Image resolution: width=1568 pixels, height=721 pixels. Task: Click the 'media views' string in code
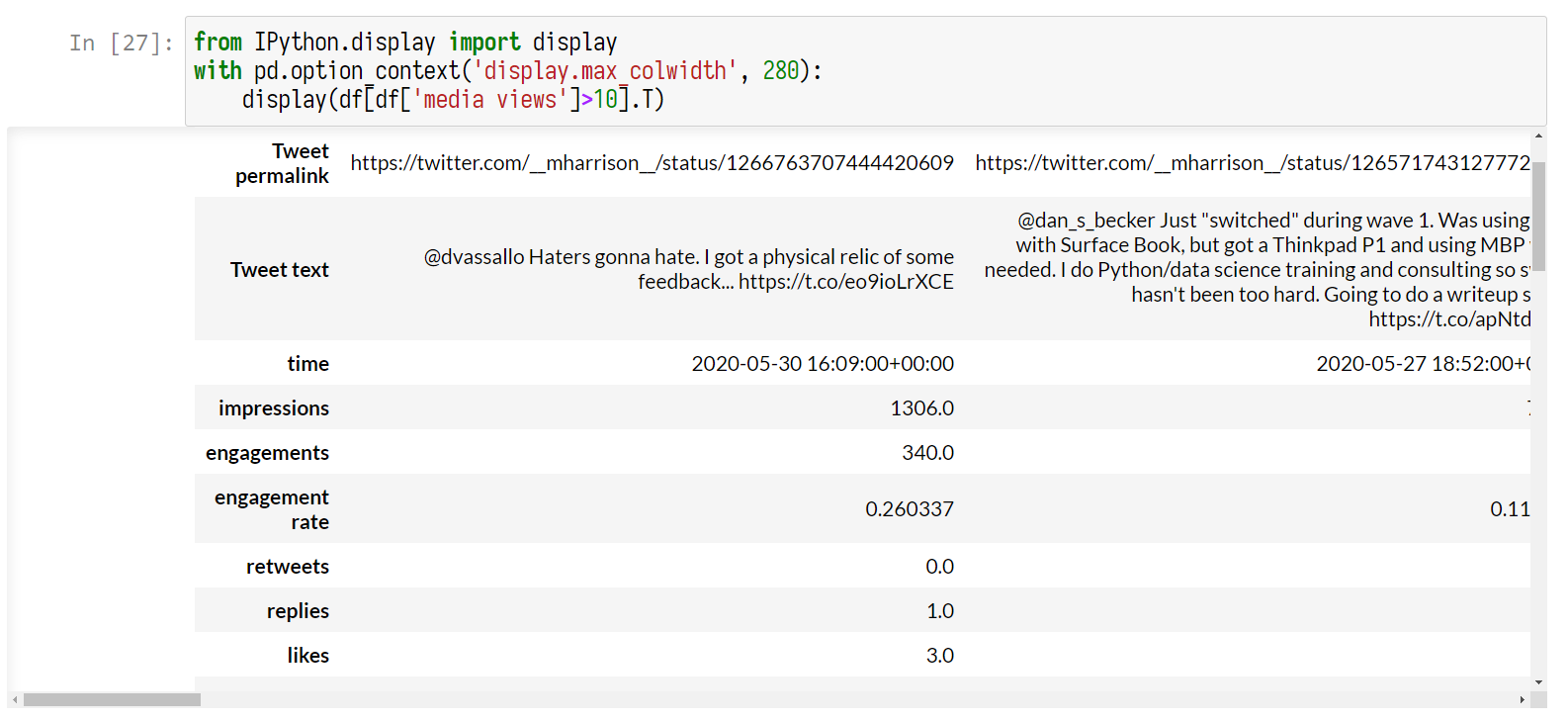tap(489, 100)
